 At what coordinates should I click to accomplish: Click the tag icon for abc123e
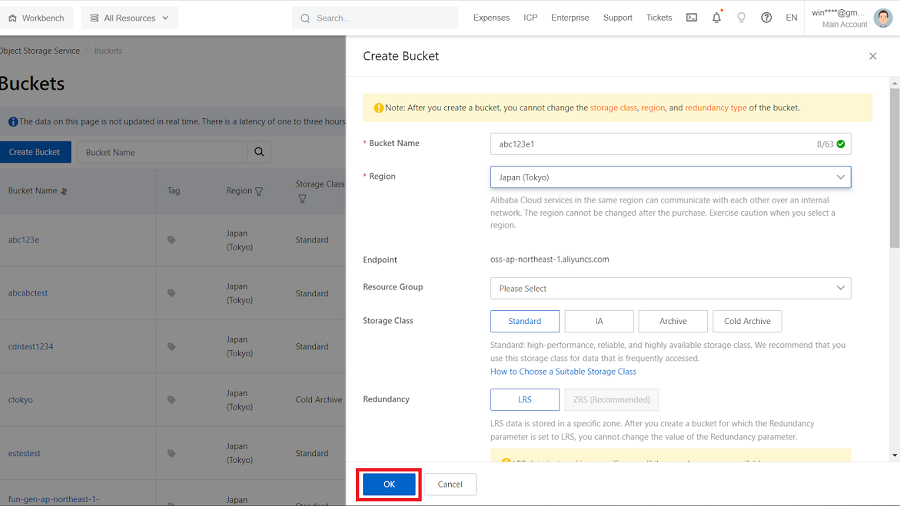[x=171, y=240]
